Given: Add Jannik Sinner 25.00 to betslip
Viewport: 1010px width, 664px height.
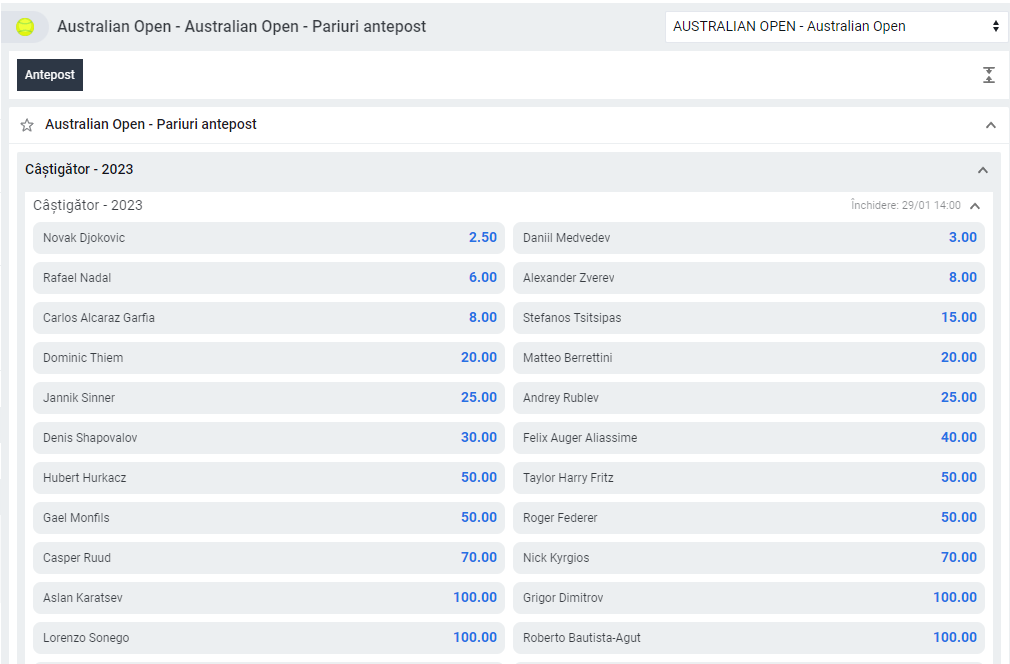Looking at the screenshot, I should point(269,397).
